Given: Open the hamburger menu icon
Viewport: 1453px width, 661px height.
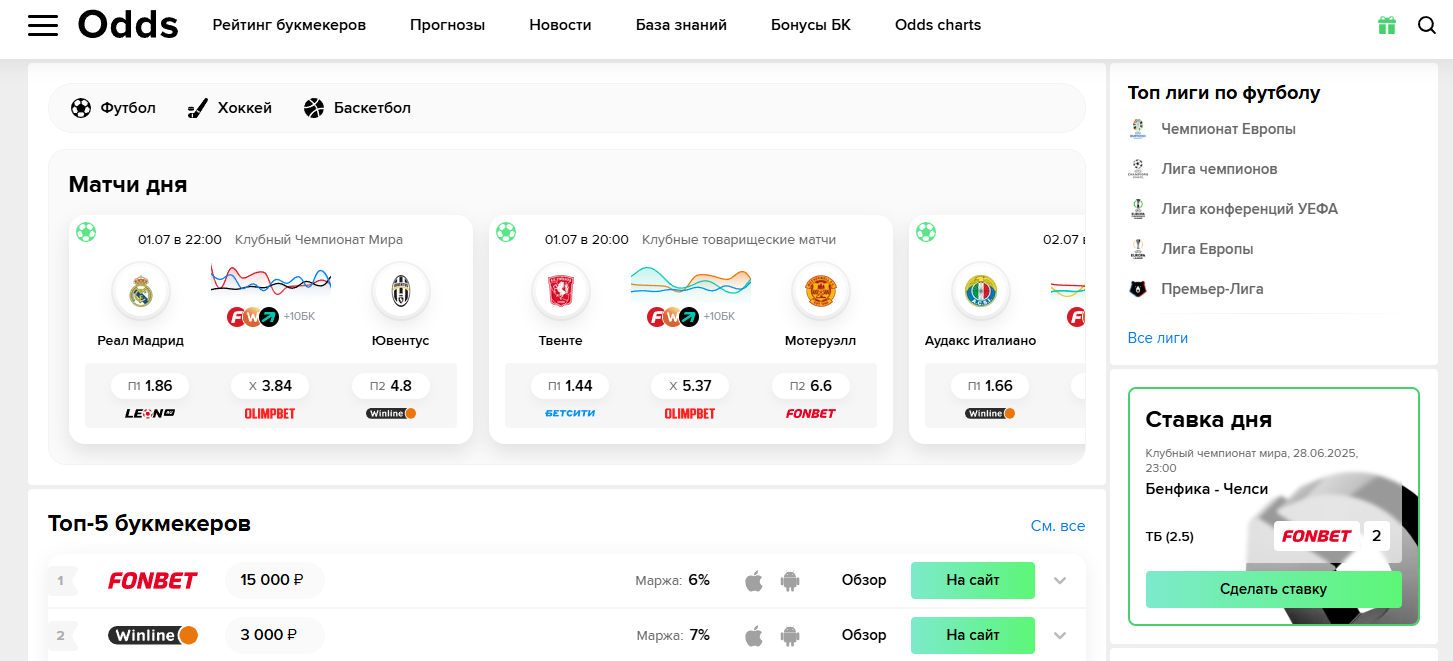Looking at the screenshot, I should coord(43,26).
